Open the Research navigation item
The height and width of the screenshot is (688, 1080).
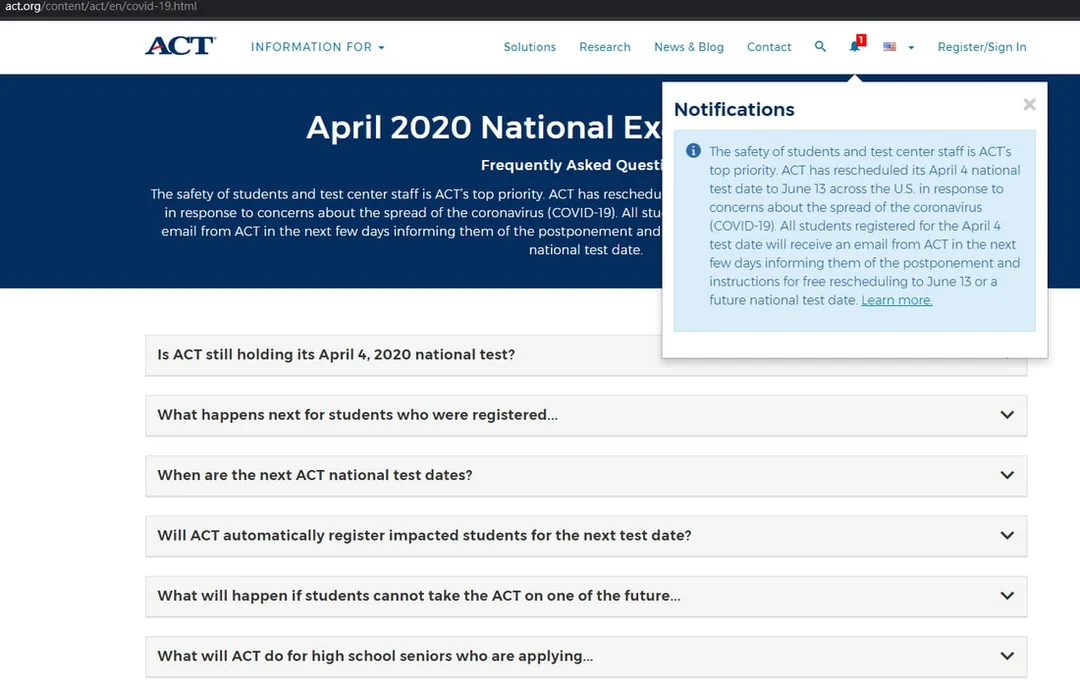pos(605,47)
